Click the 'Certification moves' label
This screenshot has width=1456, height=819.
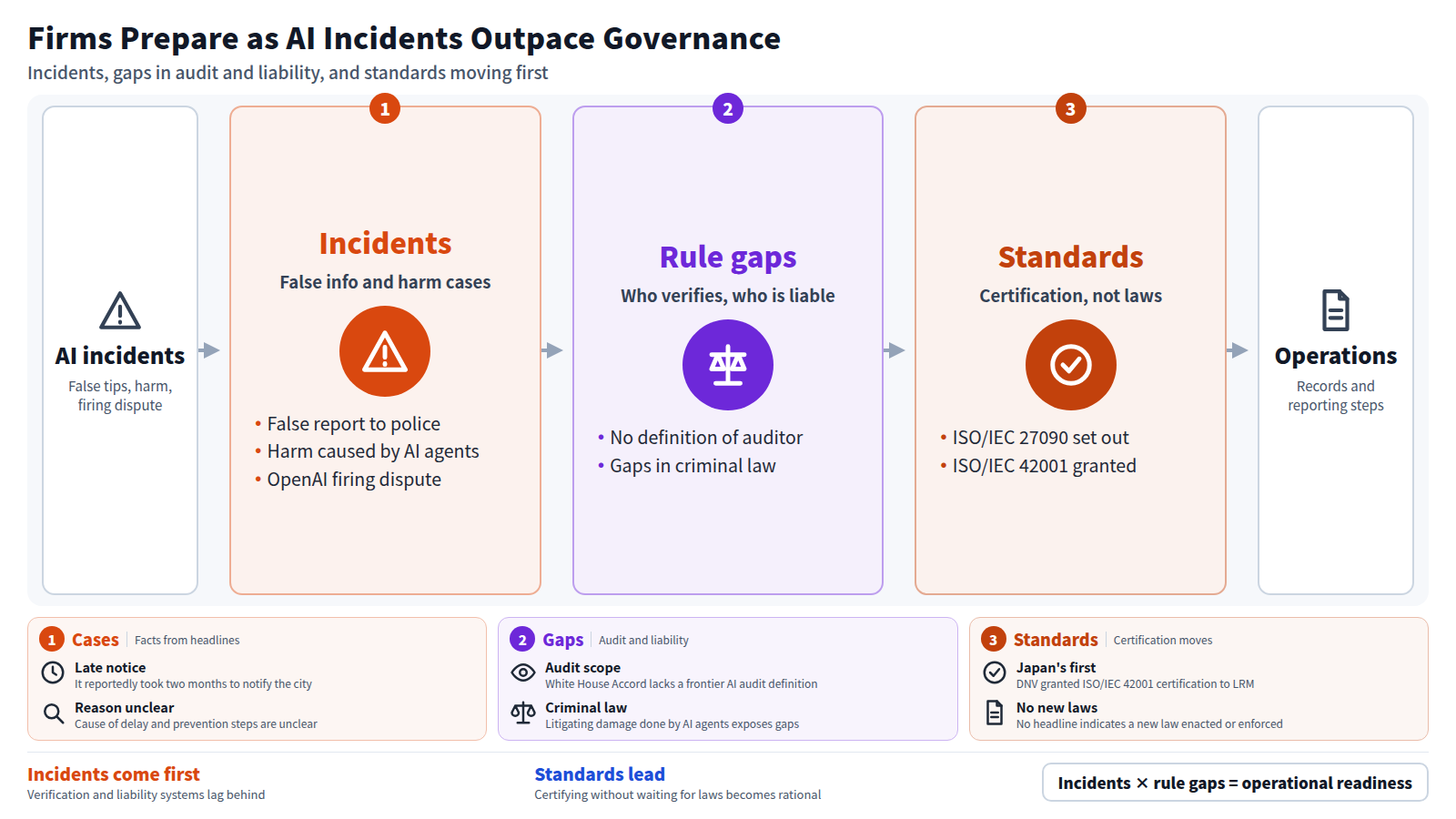click(x=1163, y=641)
